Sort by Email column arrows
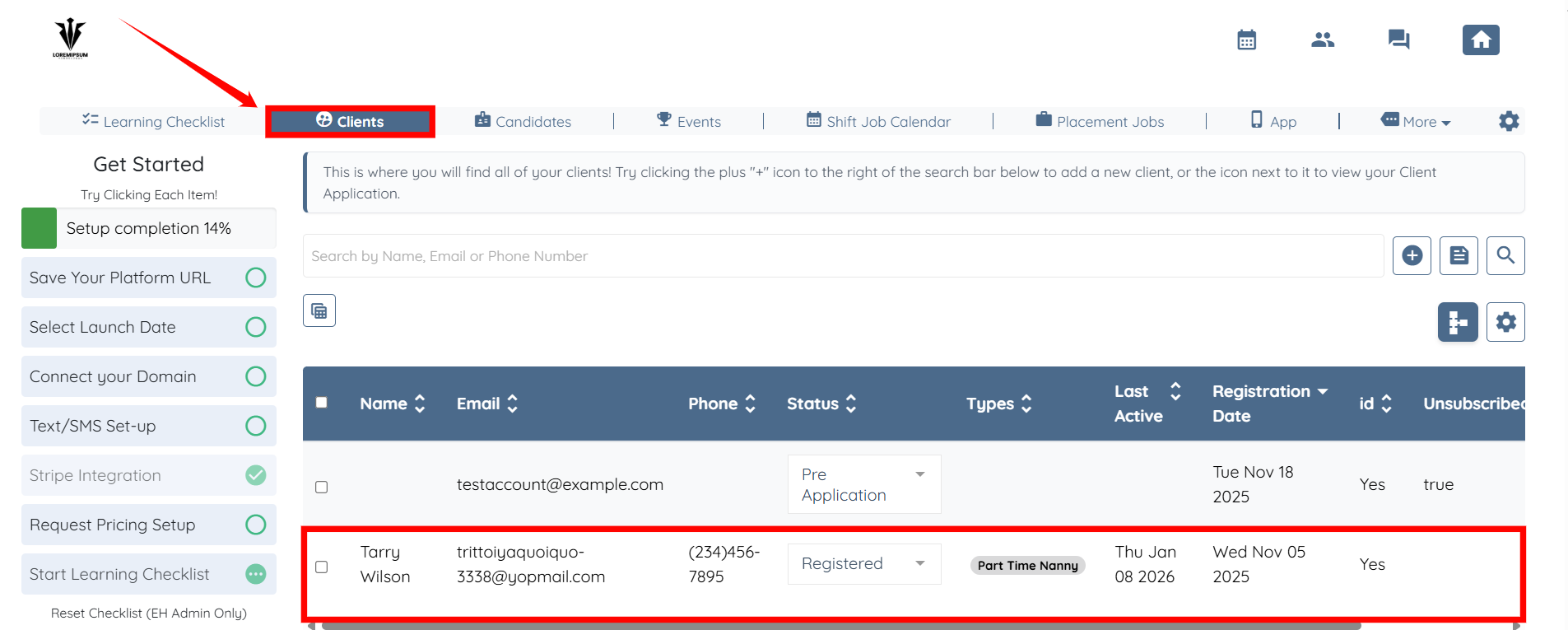This screenshot has width=1568, height=630. [512, 404]
